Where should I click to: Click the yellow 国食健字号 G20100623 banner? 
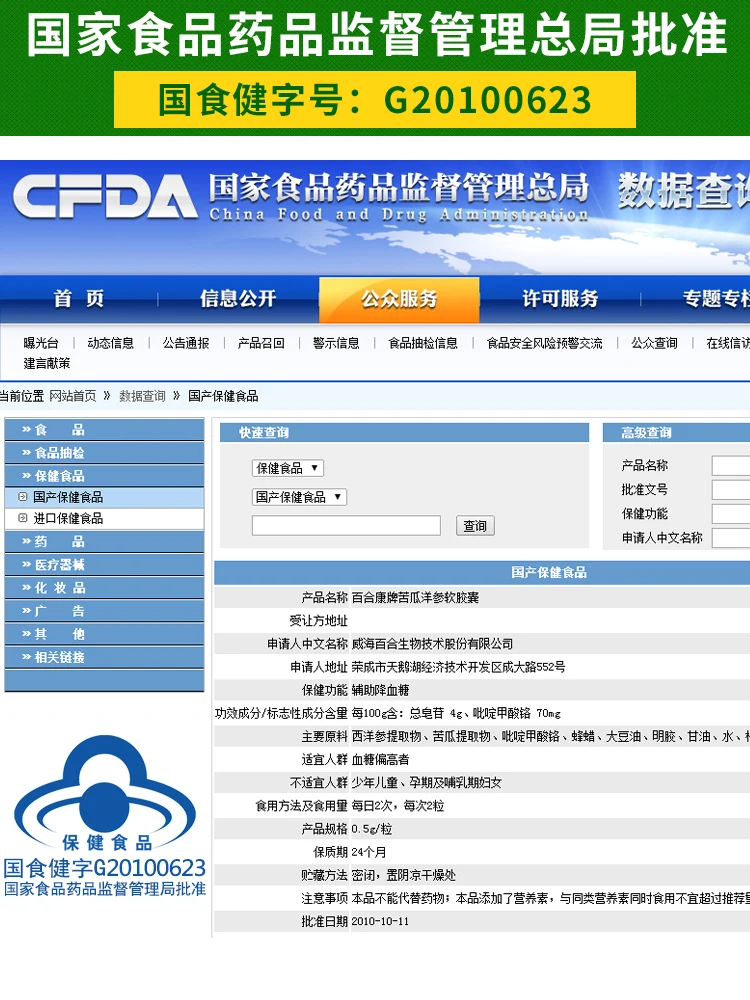[375, 99]
